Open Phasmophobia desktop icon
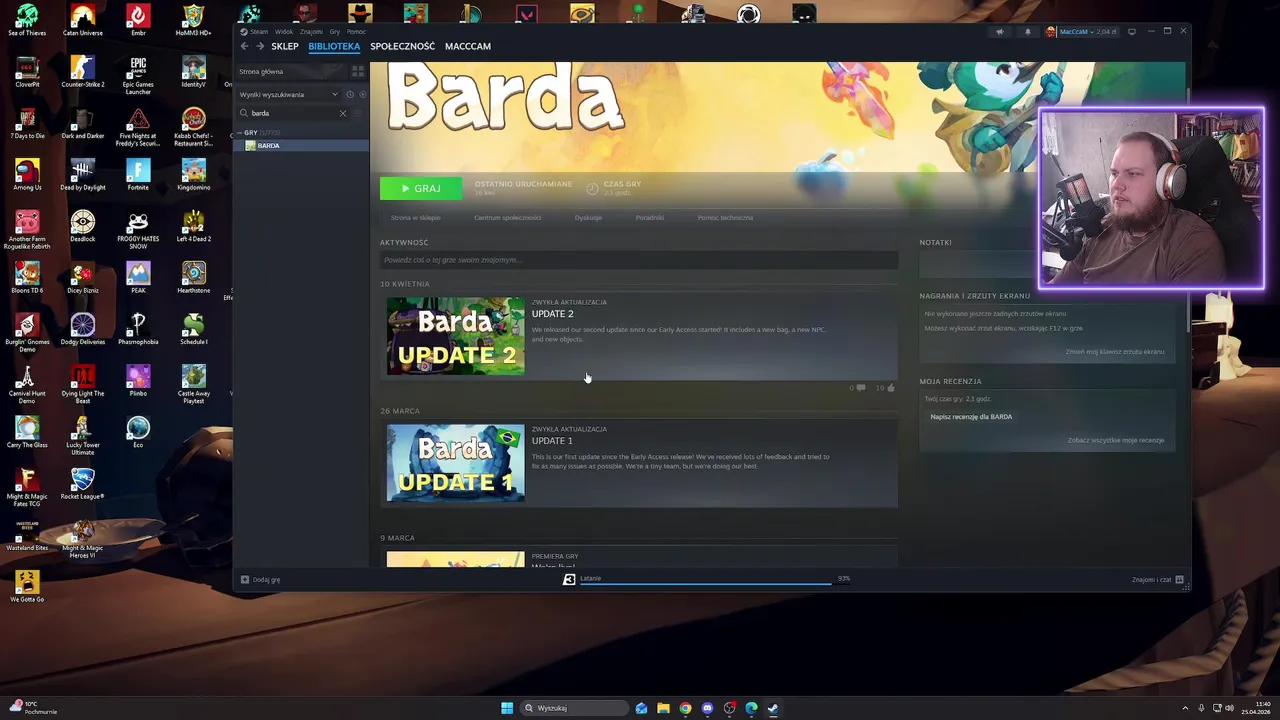 click(138, 328)
